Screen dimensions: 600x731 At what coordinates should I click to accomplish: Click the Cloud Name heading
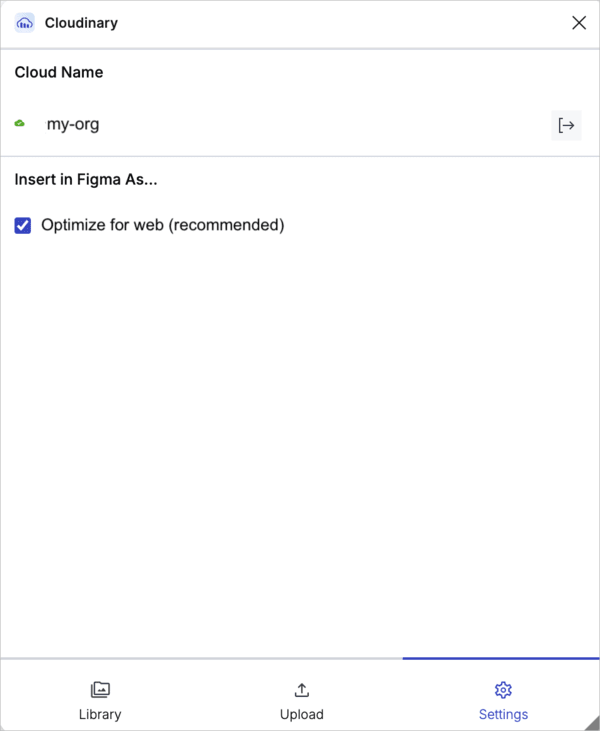tap(59, 72)
